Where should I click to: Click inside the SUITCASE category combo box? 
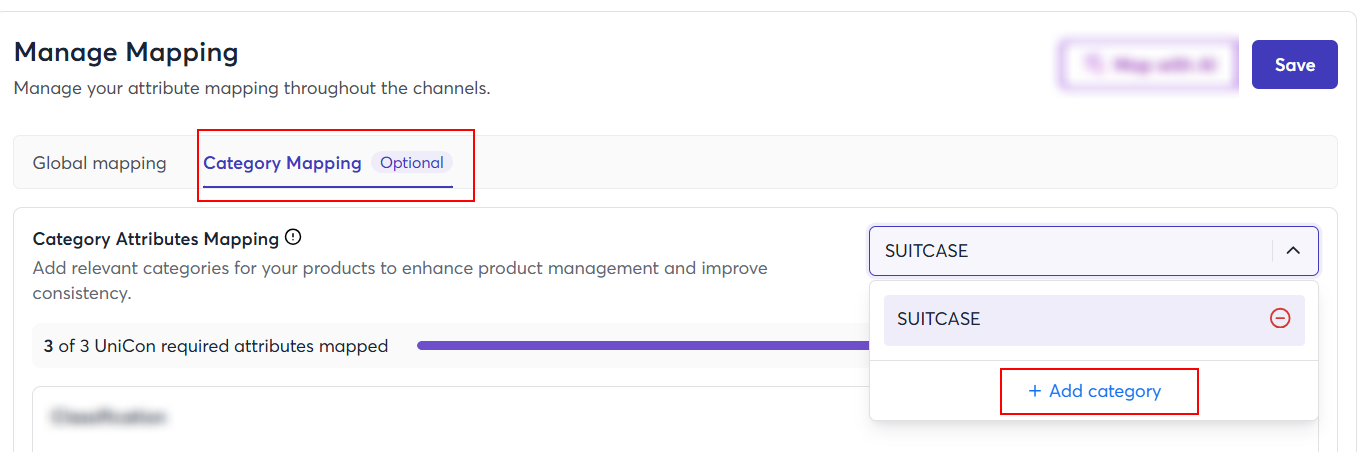point(1060,251)
